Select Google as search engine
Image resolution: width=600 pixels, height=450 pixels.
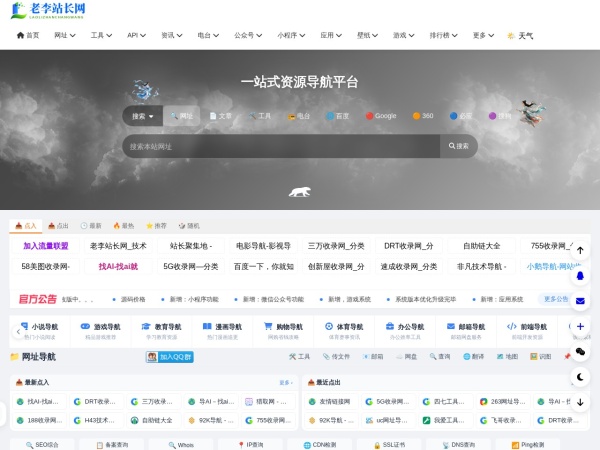(381, 116)
